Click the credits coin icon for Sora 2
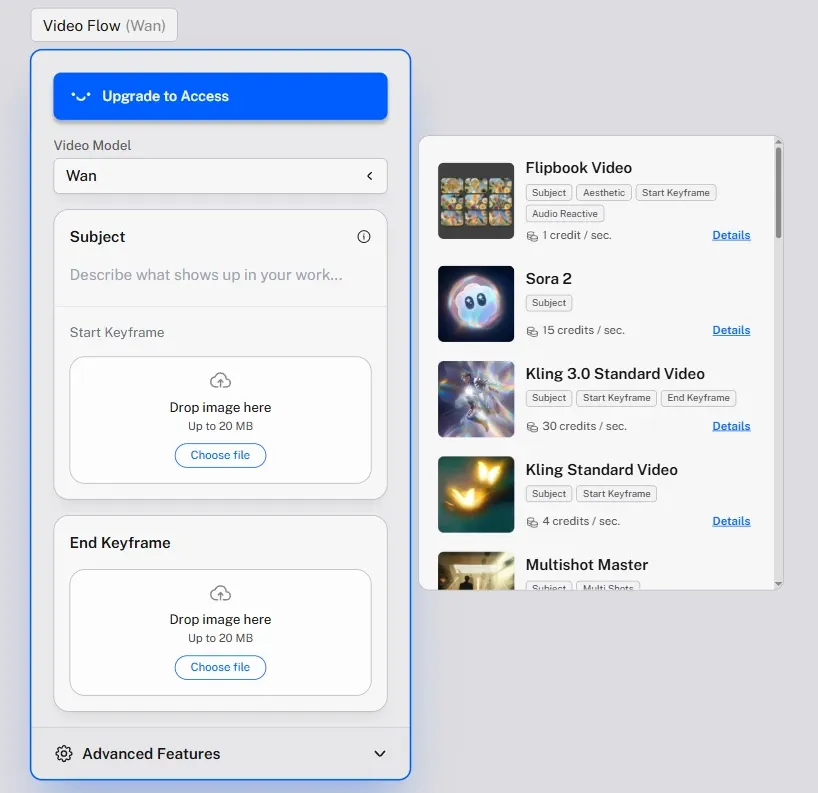Viewport: 818px width, 793px height. tap(532, 331)
